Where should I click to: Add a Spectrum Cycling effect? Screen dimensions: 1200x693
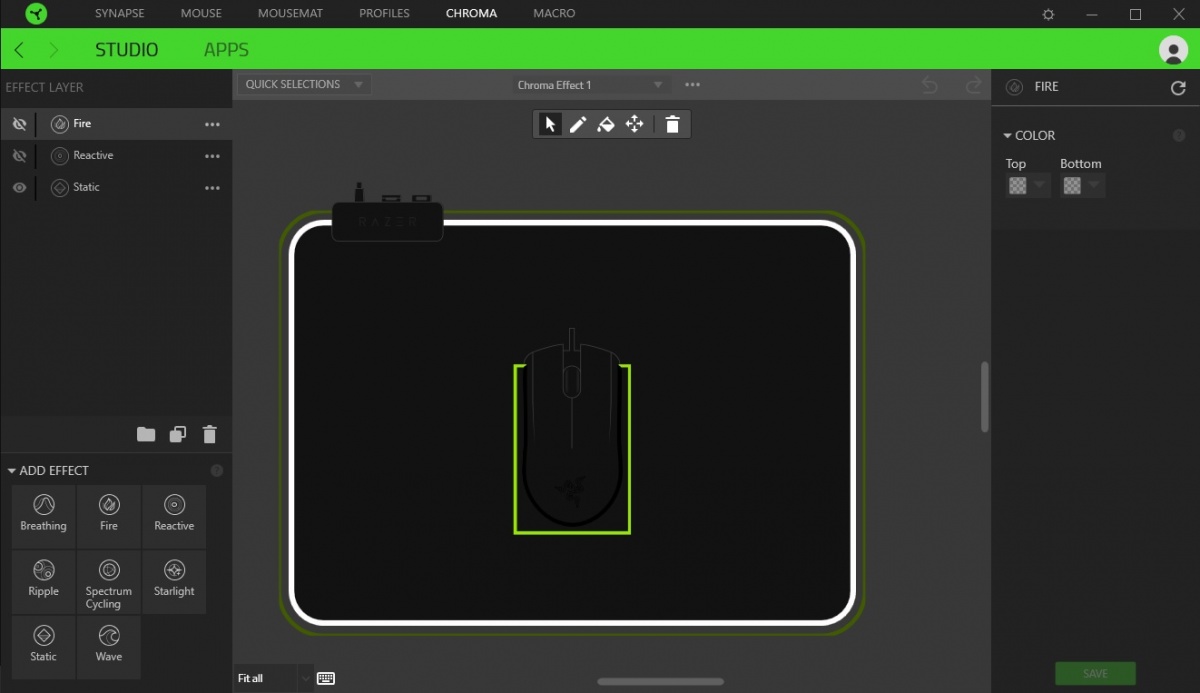click(109, 582)
